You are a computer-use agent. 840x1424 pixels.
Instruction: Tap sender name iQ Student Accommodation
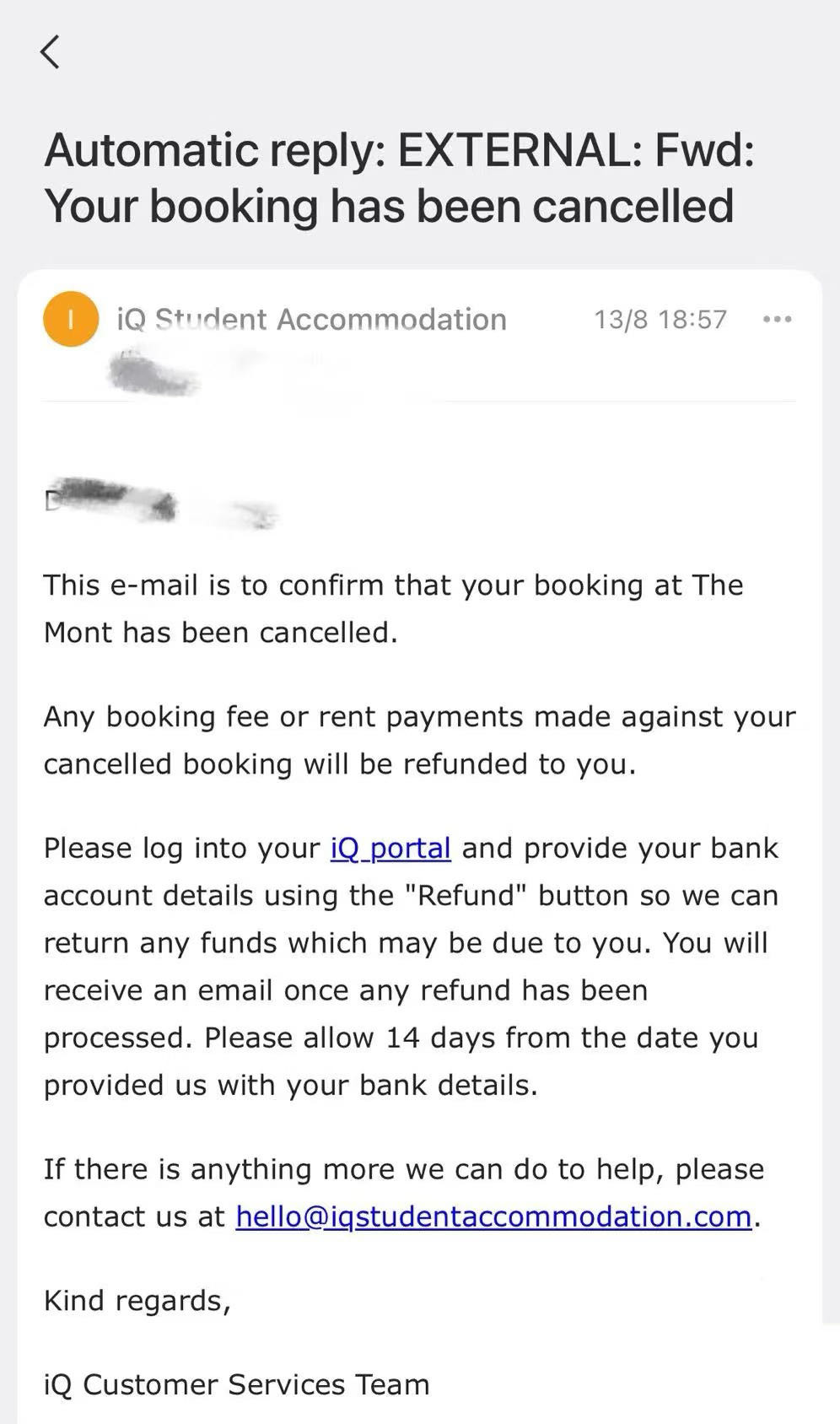tap(311, 320)
